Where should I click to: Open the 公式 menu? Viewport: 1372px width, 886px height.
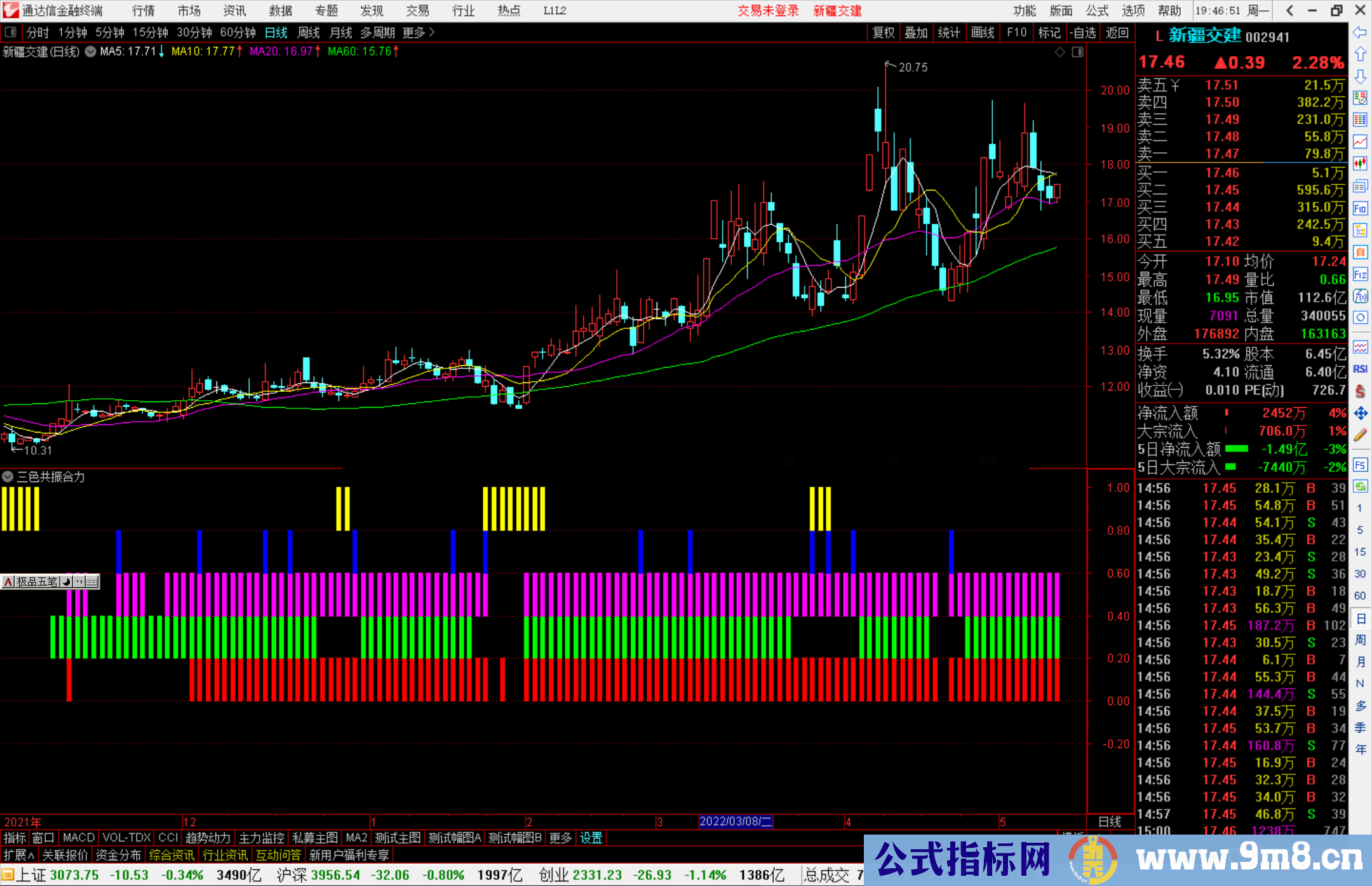click(1097, 11)
